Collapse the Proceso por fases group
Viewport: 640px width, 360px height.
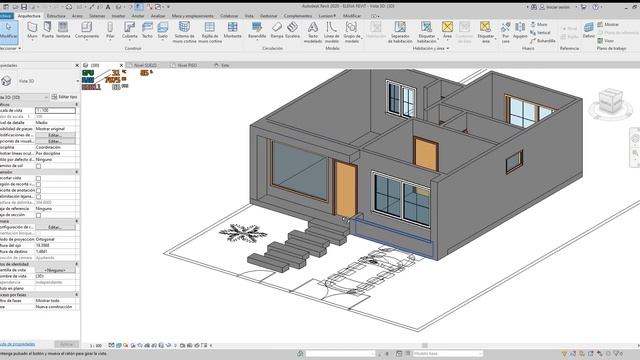click(x=77, y=294)
